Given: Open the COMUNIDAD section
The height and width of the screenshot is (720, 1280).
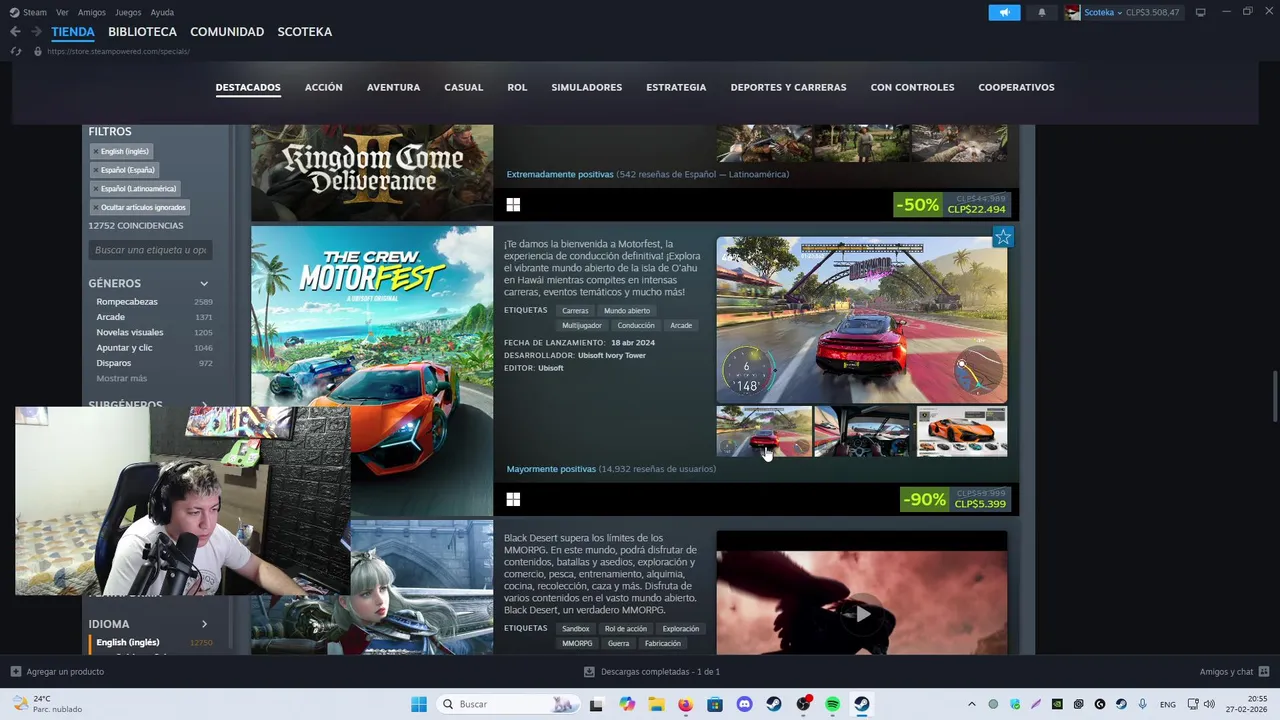Looking at the screenshot, I should click(x=227, y=32).
